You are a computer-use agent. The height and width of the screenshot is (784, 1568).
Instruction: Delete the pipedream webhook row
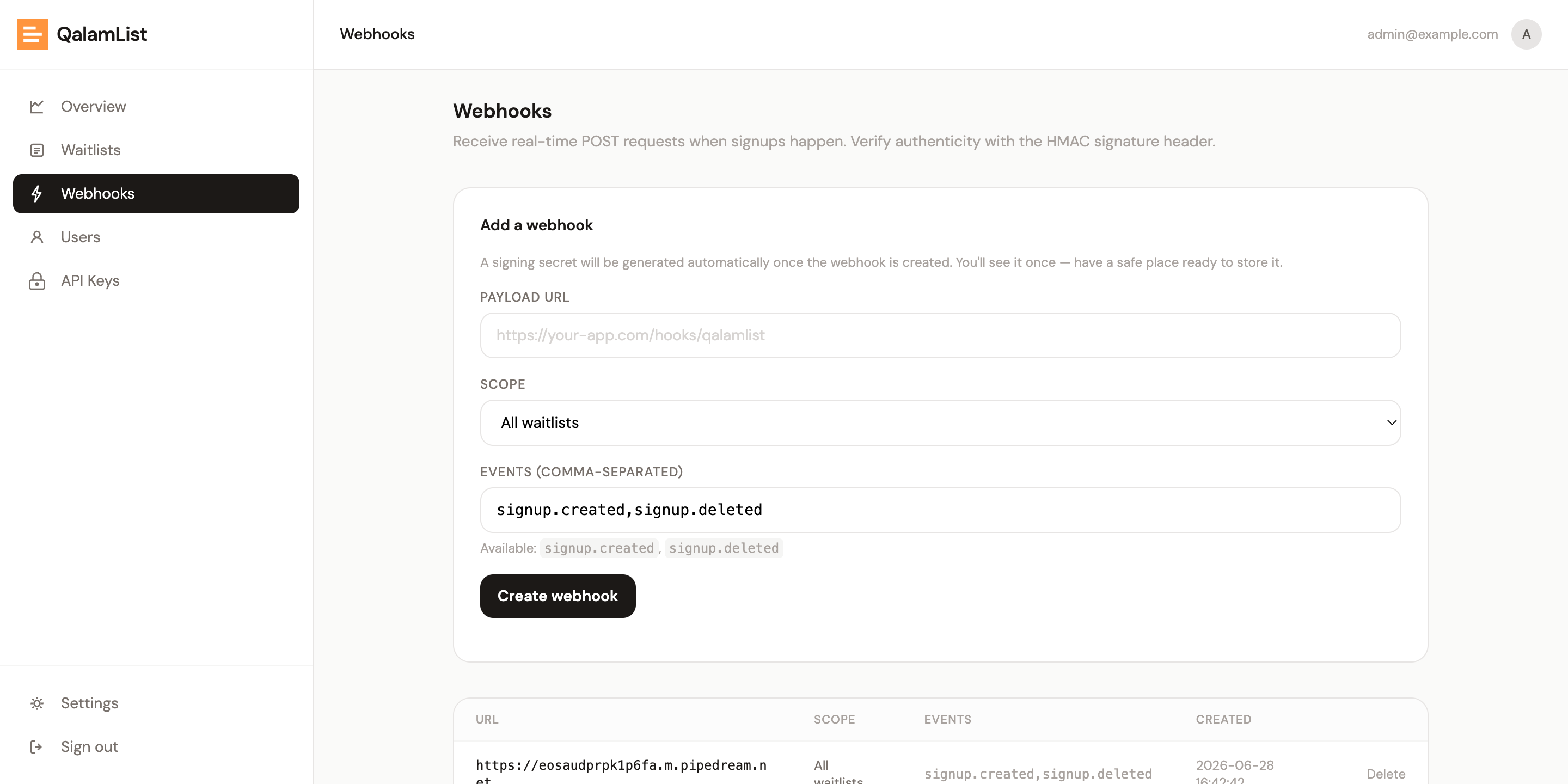coord(1386,774)
